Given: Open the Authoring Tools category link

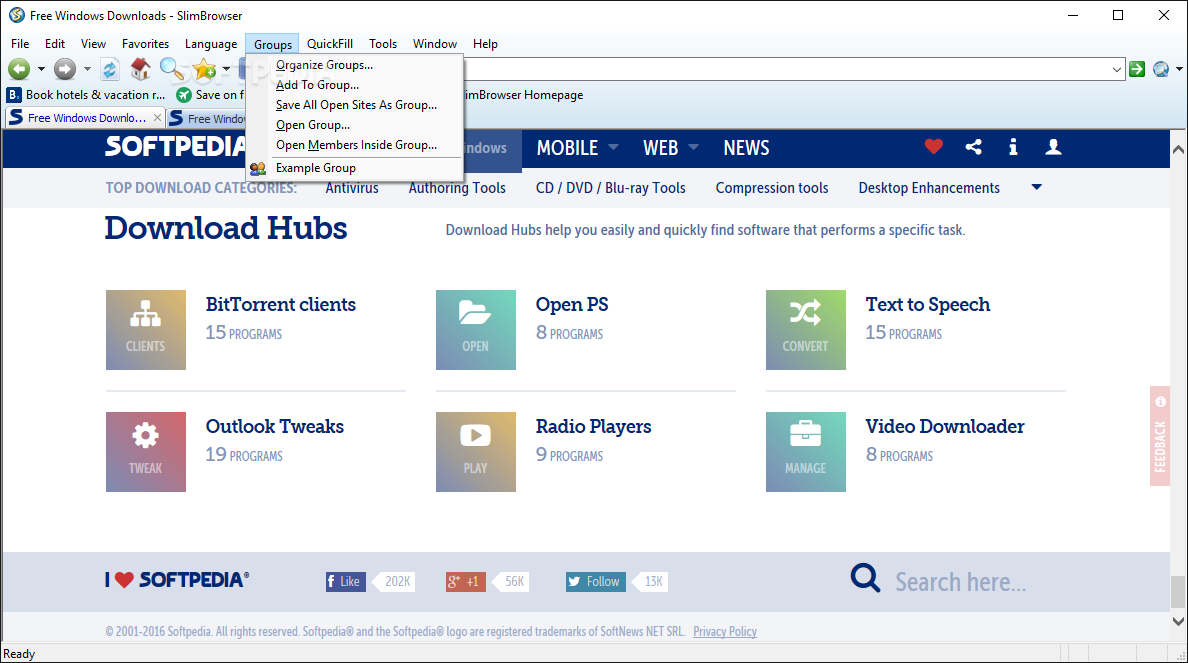Looking at the screenshot, I should 457,188.
